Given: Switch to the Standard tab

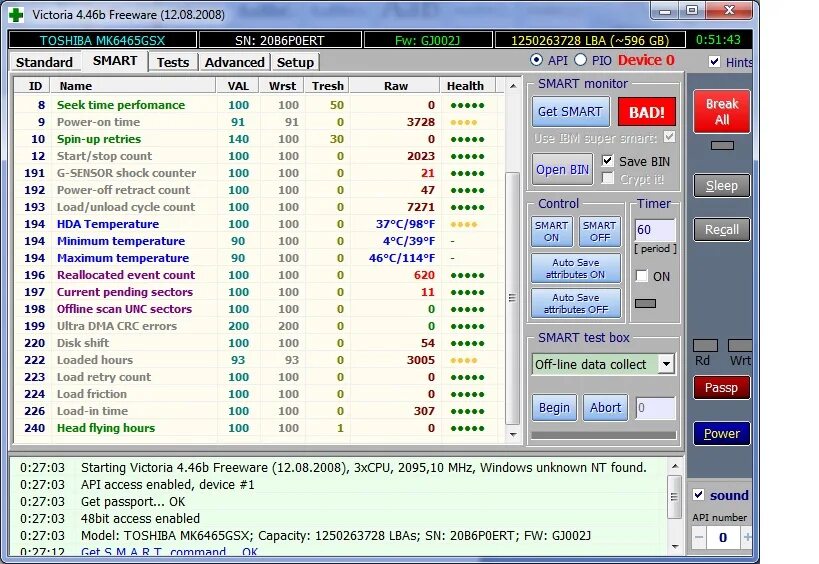Looking at the screenshot, I should tap(44, 62).
